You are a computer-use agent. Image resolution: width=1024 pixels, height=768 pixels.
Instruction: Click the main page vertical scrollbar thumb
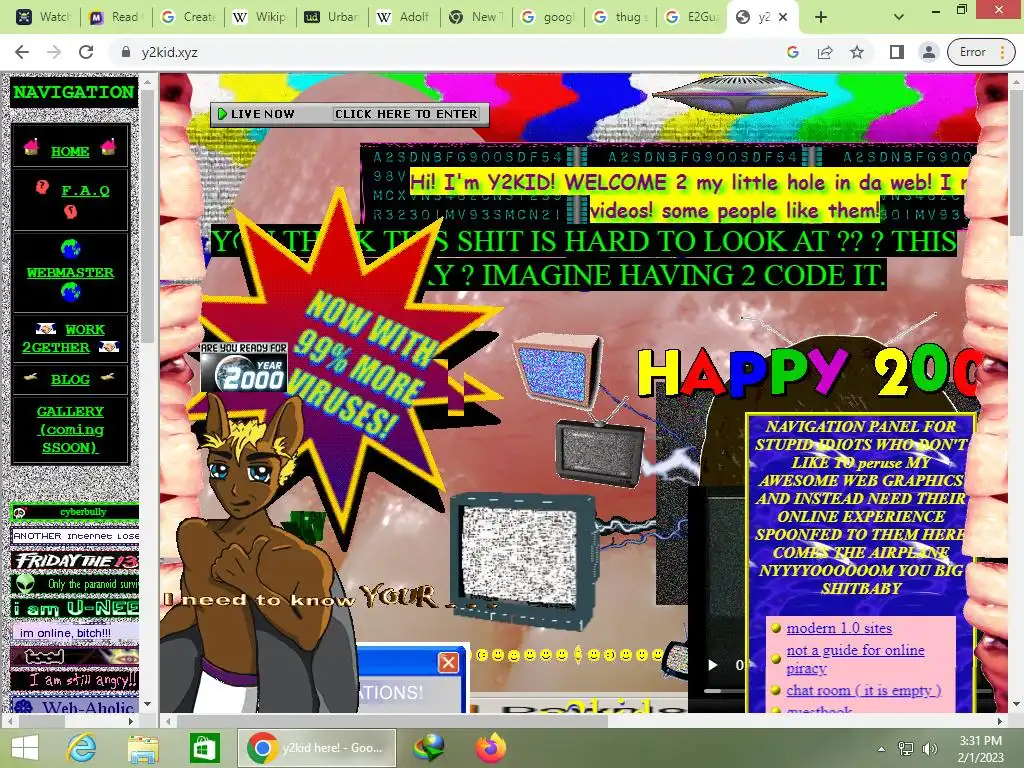click(1016, 162)
